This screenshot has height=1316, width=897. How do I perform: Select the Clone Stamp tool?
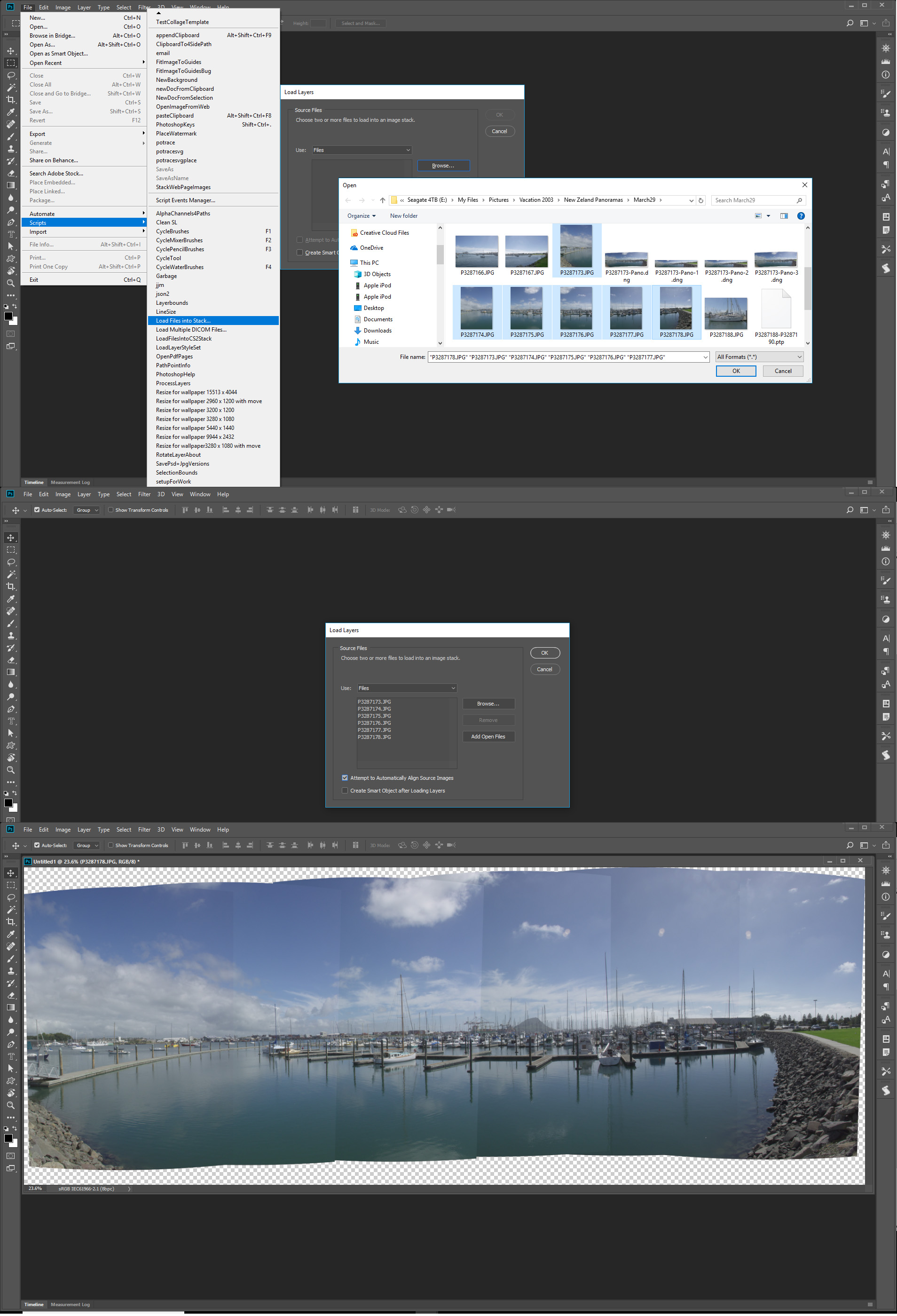(x=11, y=149)
